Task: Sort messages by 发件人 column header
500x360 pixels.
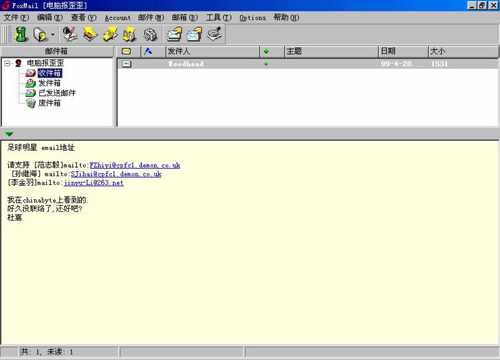Action: point(212,51)
